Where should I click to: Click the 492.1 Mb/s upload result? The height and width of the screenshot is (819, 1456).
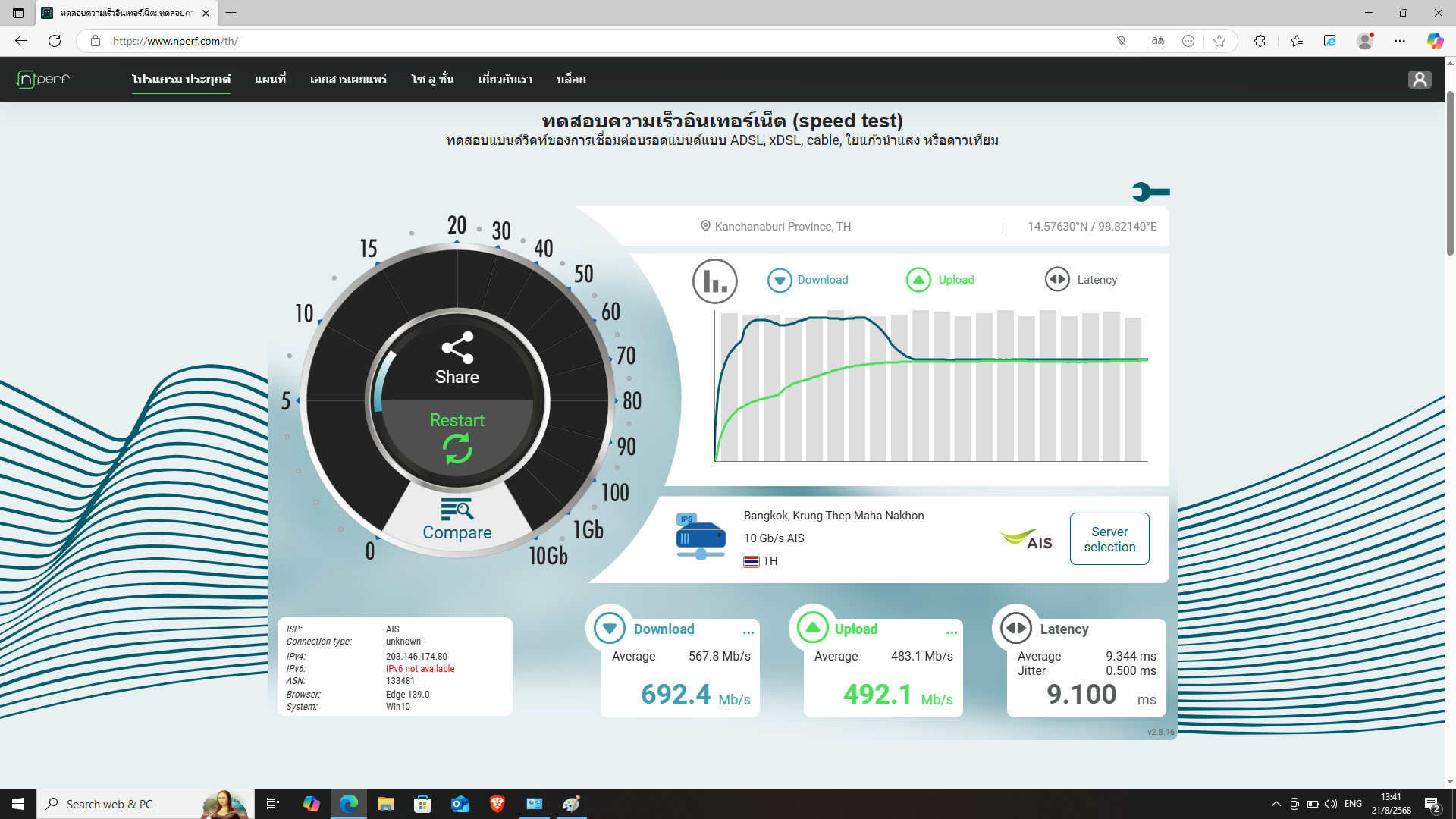899,695
